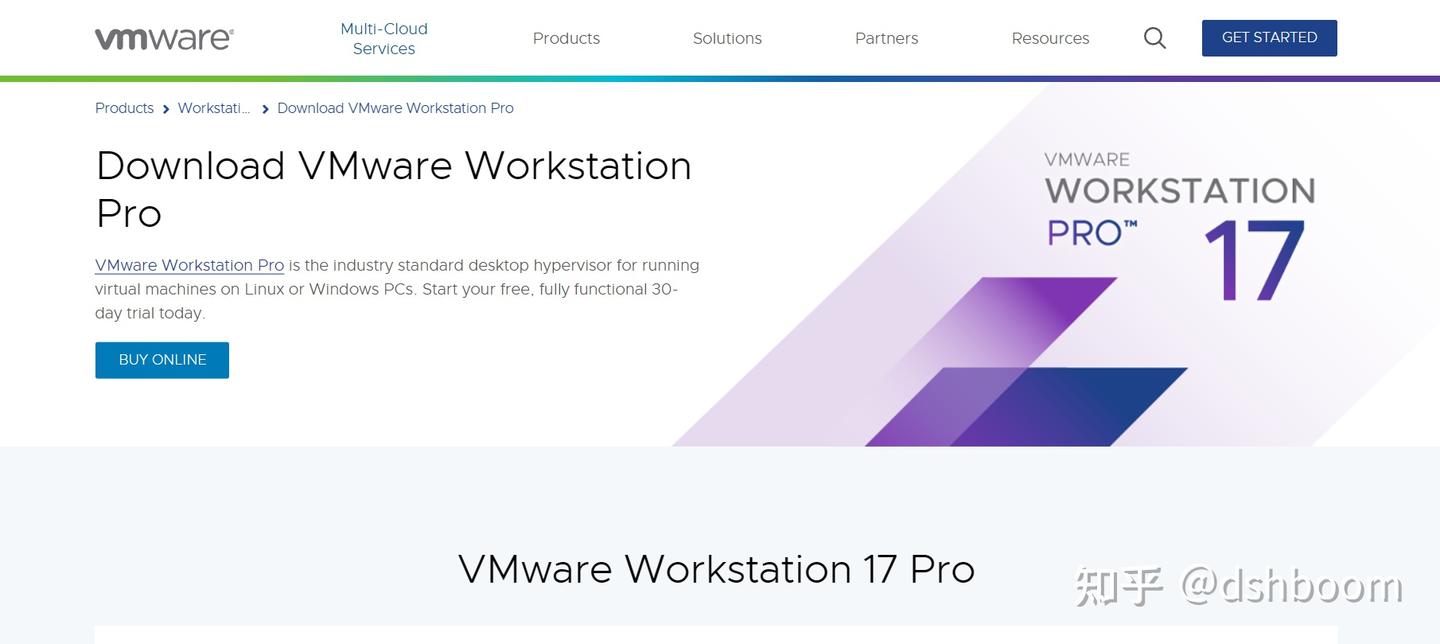The image size is (1440, 644).
Task: Open the Products navigation menu
Action: coord(566,38)
